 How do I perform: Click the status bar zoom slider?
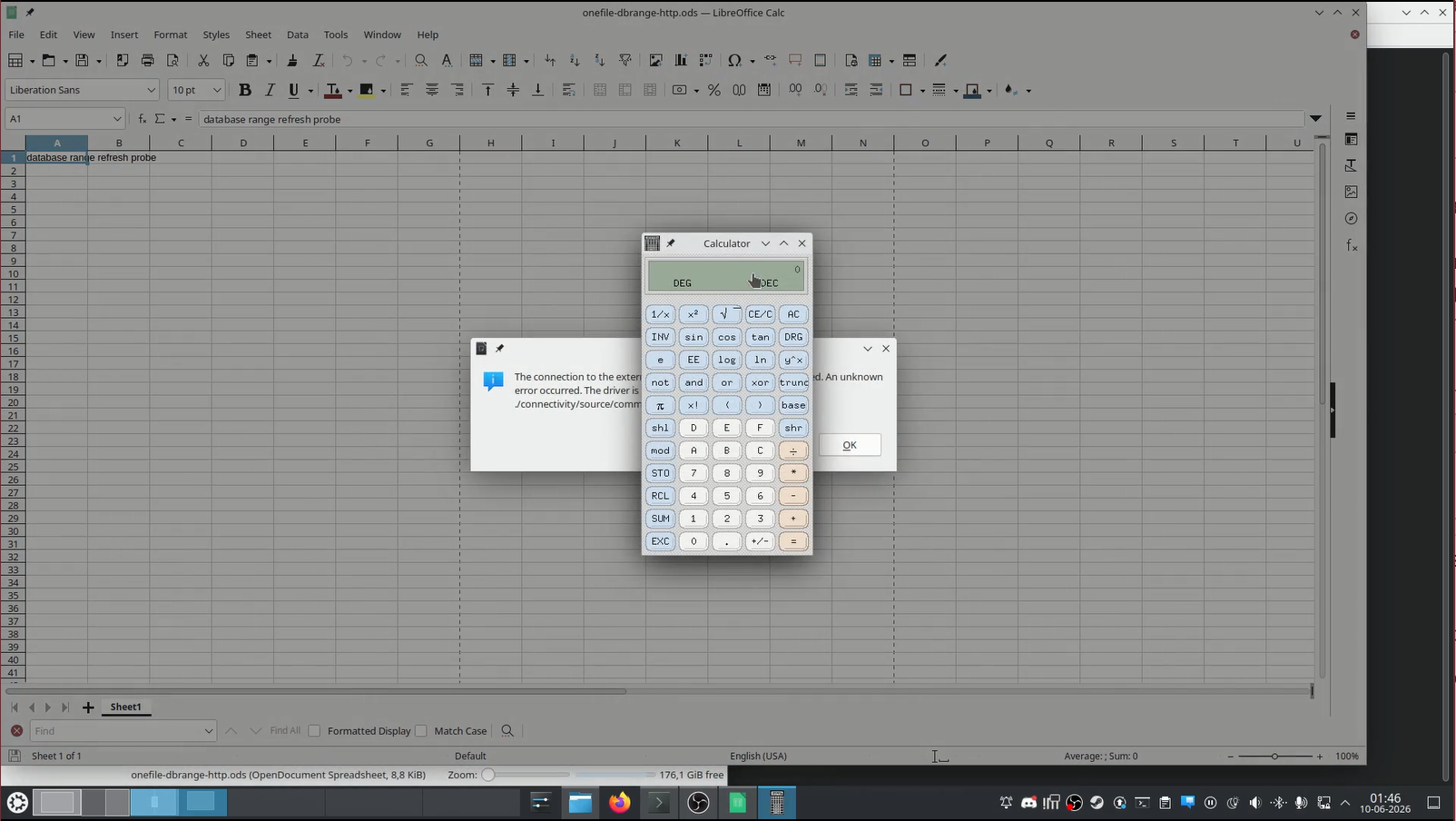(1275, 756)
